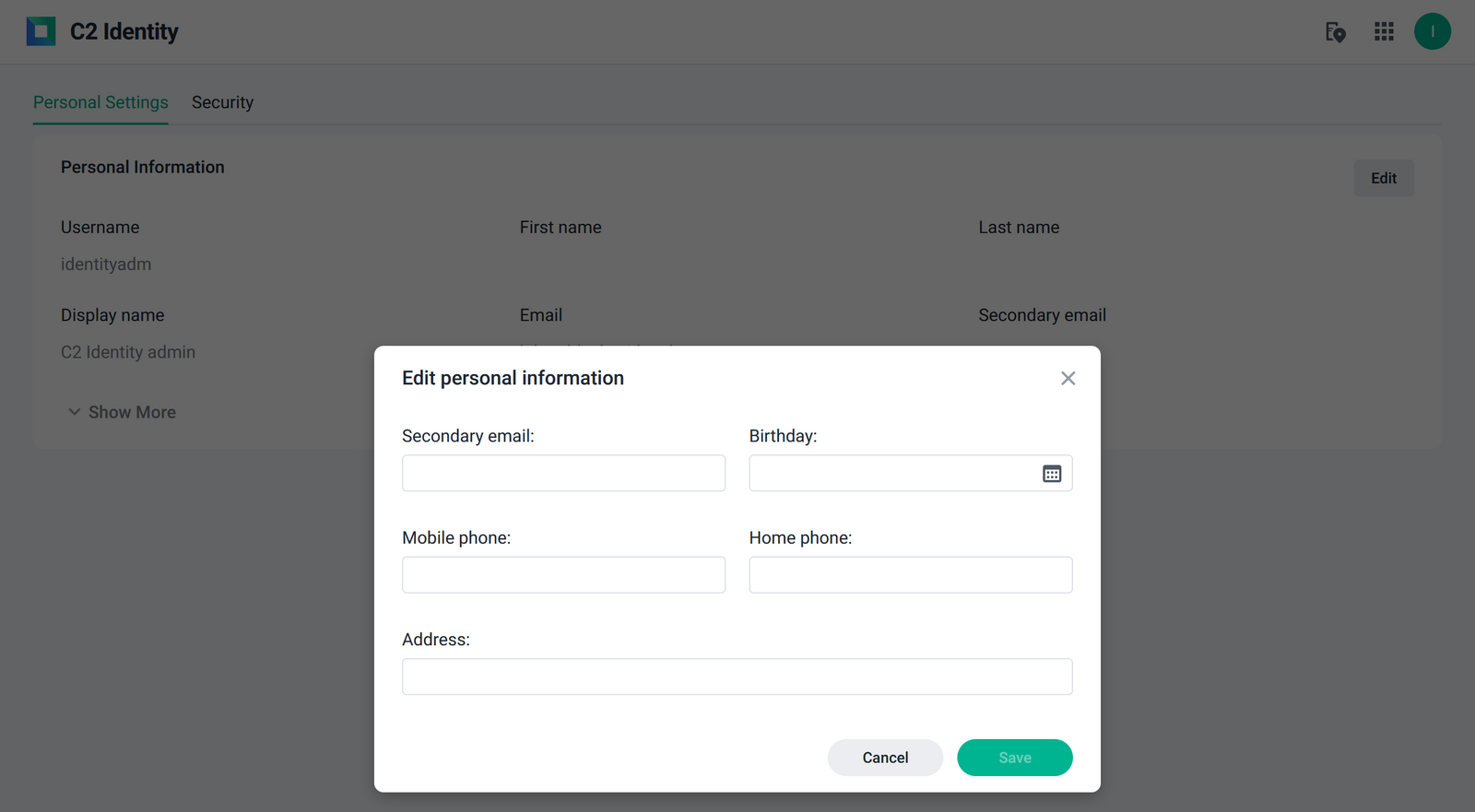Open the Birthday calendar picker icon
1475x812 pixels.
pyautogui.click(x=1052, y=474)
